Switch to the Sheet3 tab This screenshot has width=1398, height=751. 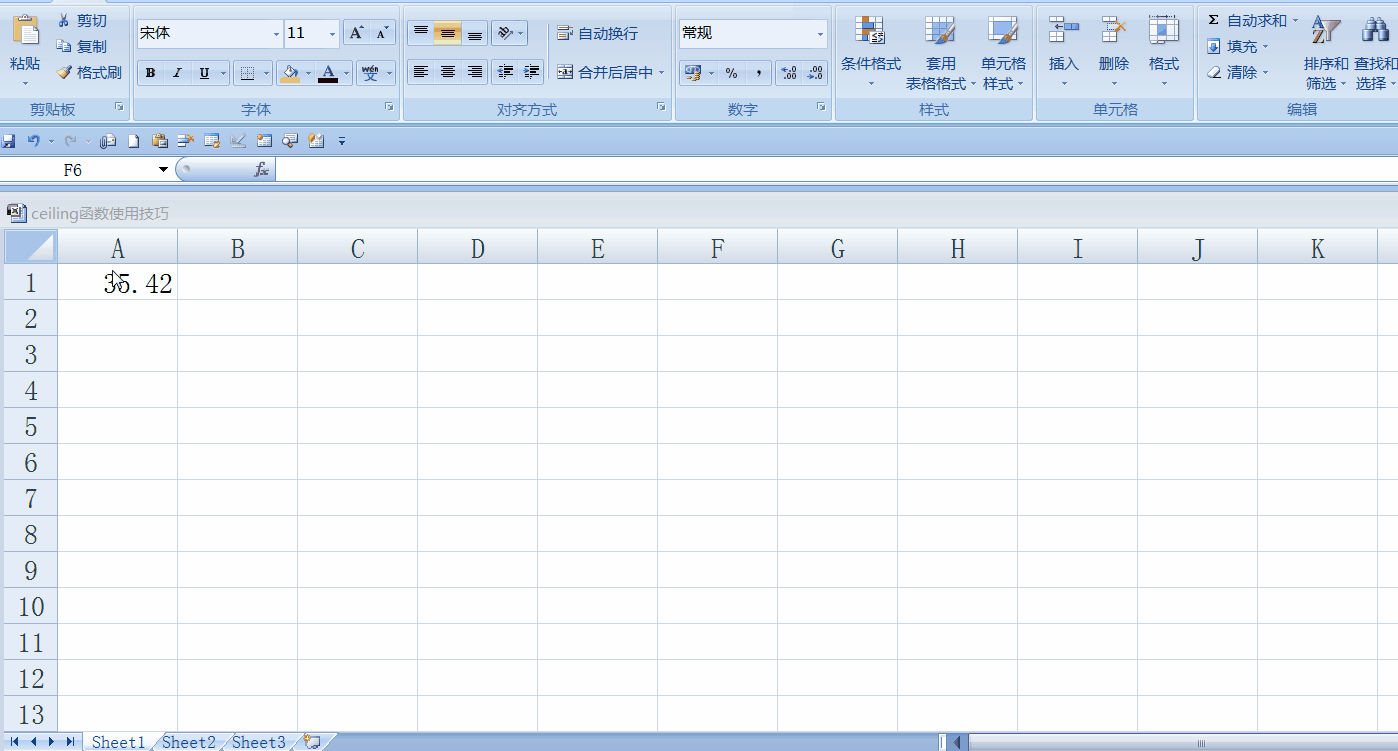click(x=259, y=742)
